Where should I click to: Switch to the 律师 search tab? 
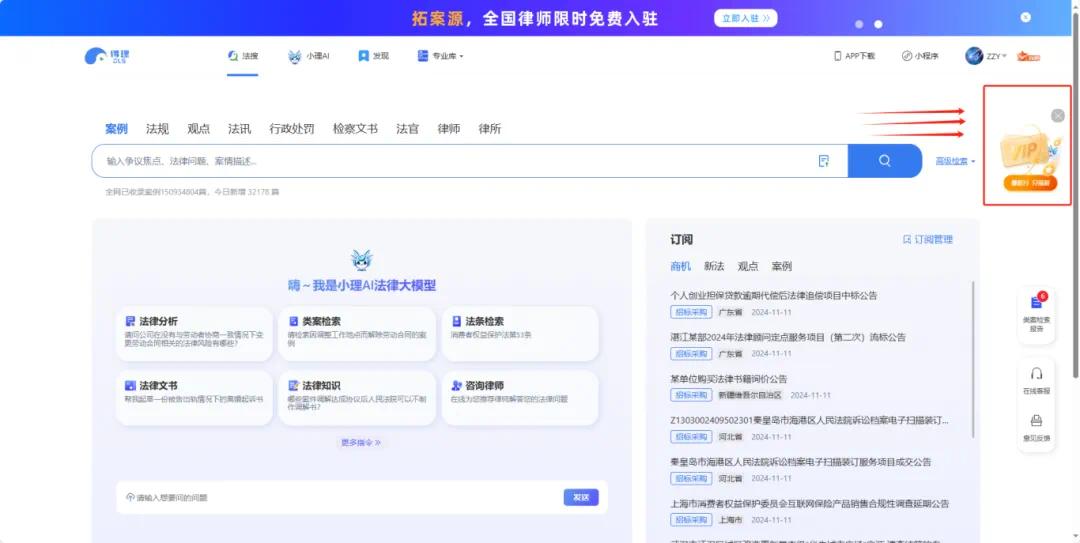(449, 128)
